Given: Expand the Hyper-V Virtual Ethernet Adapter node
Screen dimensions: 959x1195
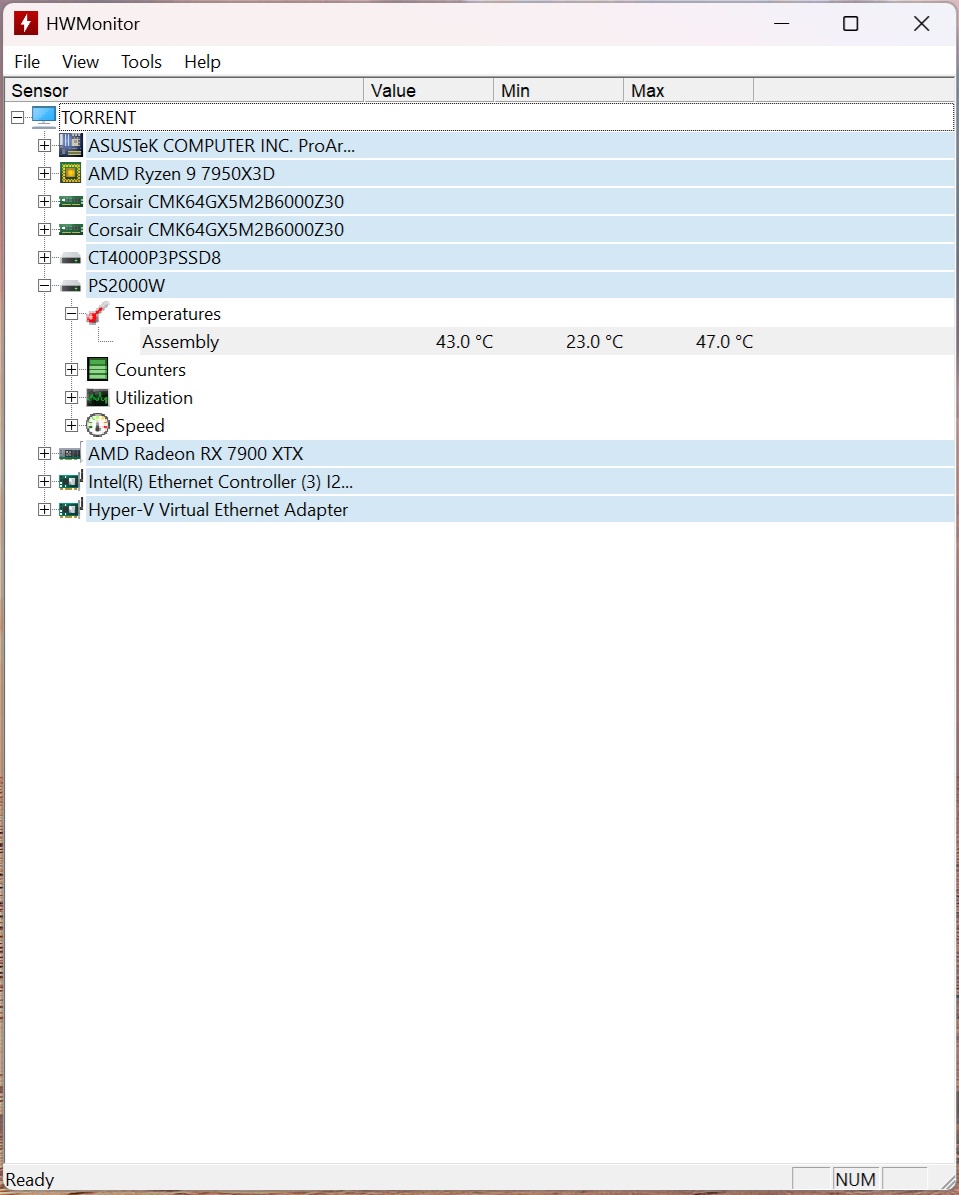Looking at the screenshot, I should point(44,510).
